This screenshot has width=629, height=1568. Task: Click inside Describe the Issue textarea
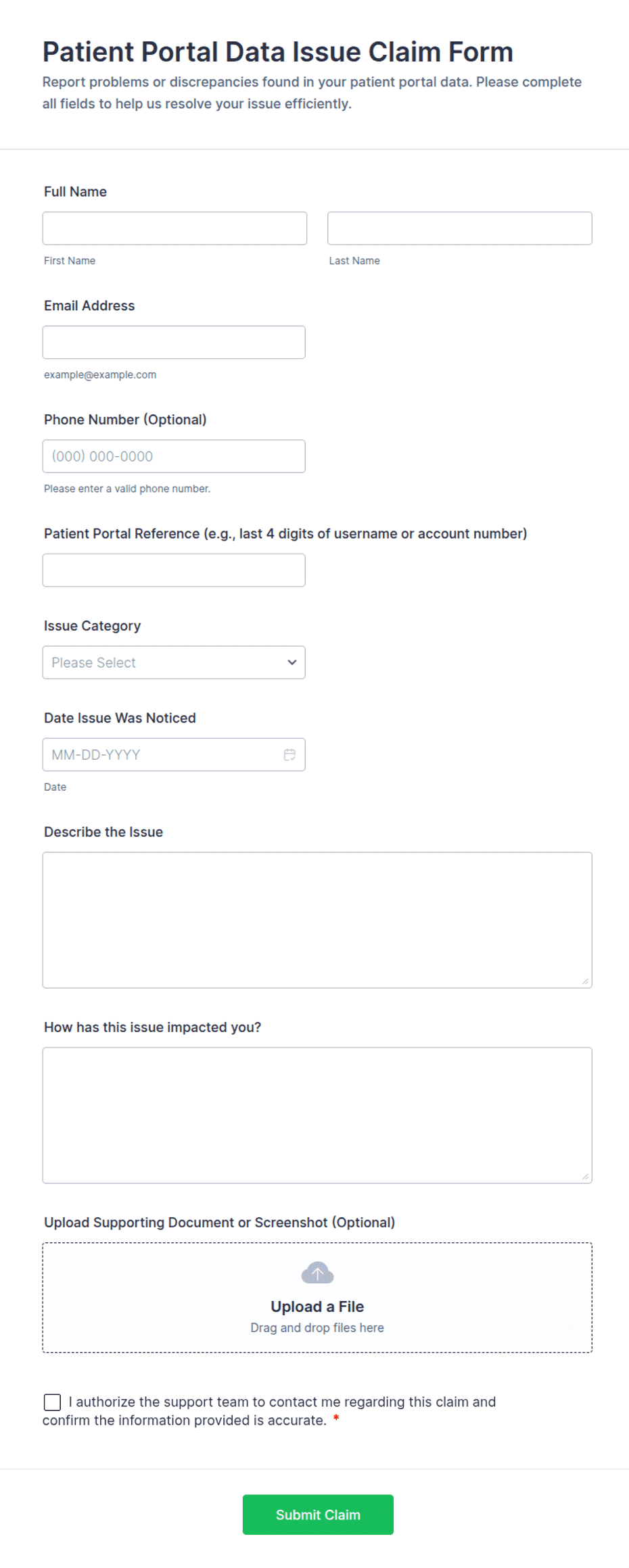coord(317,920)
